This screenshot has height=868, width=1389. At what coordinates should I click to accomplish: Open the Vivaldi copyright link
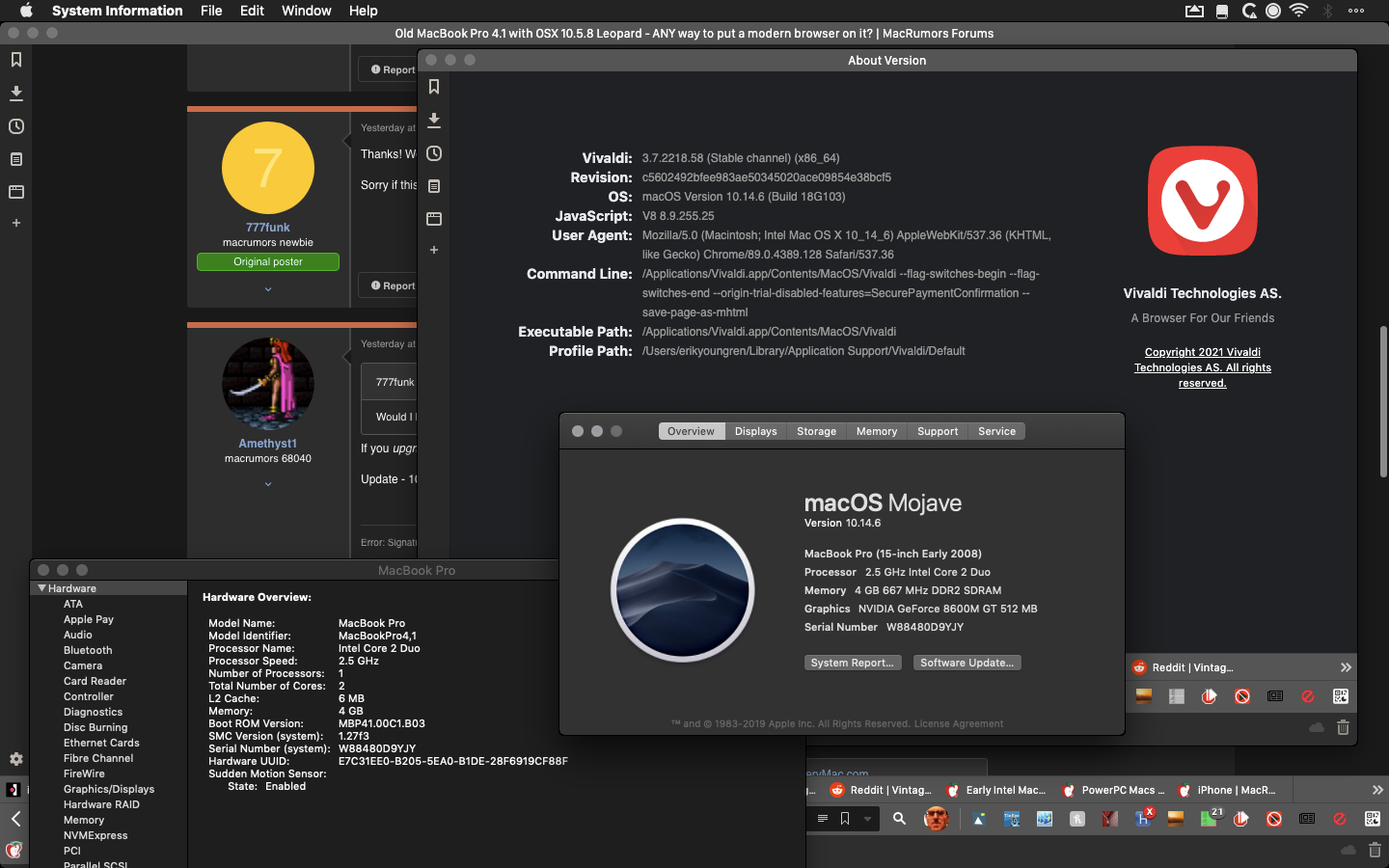pyautogui.click(x=1203, y=367)
